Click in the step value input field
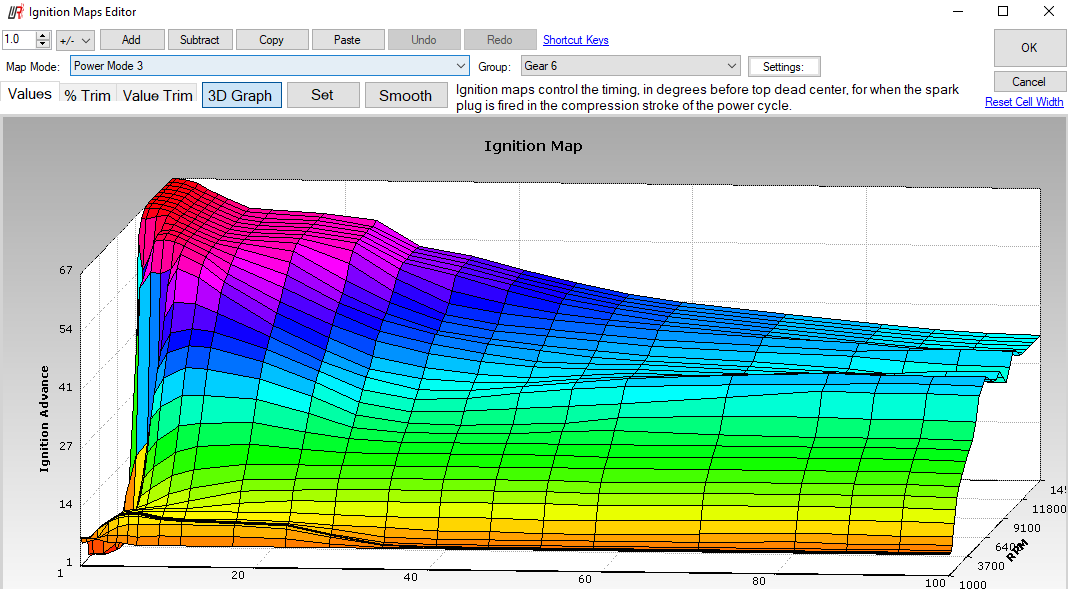This screenshot has height=589, width=1070. coord(18,40)
